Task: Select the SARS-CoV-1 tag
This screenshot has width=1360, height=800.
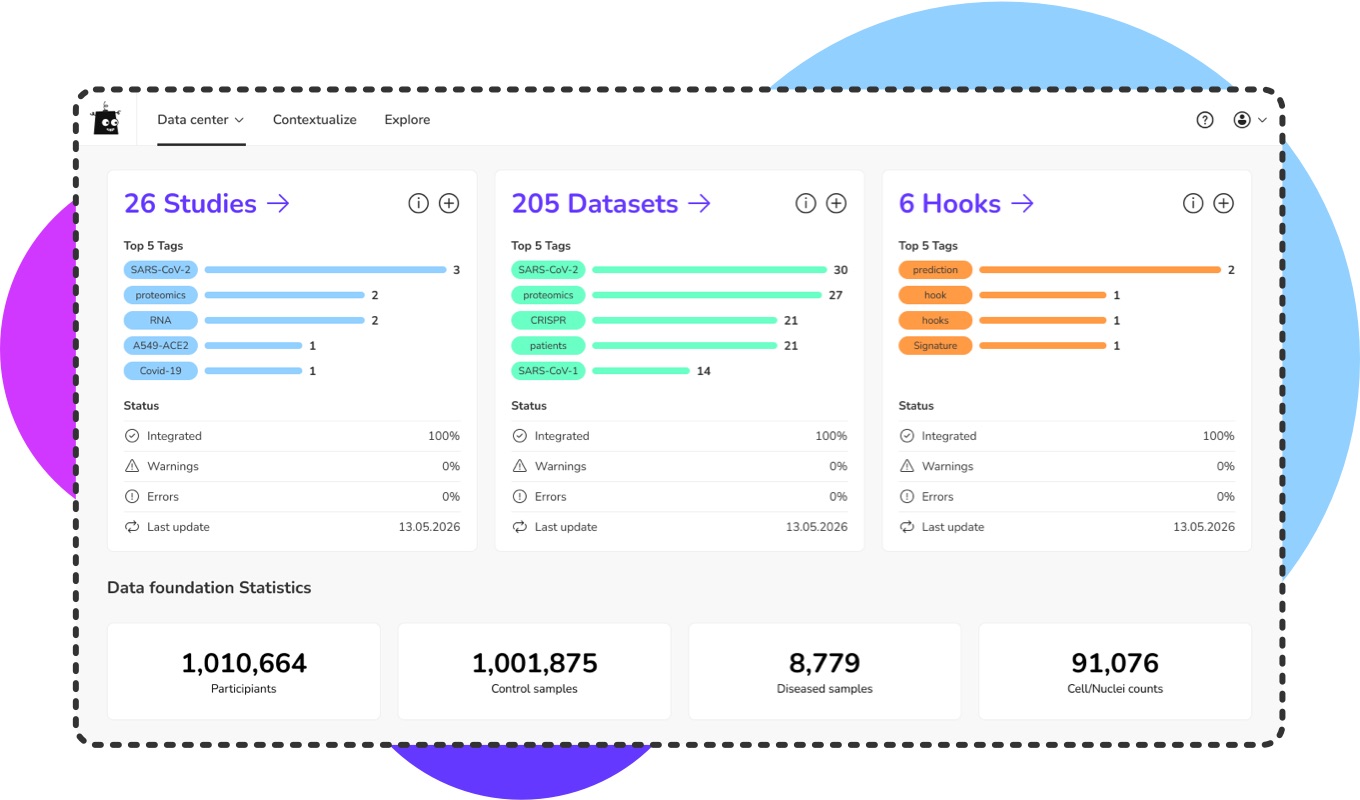Action: [x=548, y=371]
